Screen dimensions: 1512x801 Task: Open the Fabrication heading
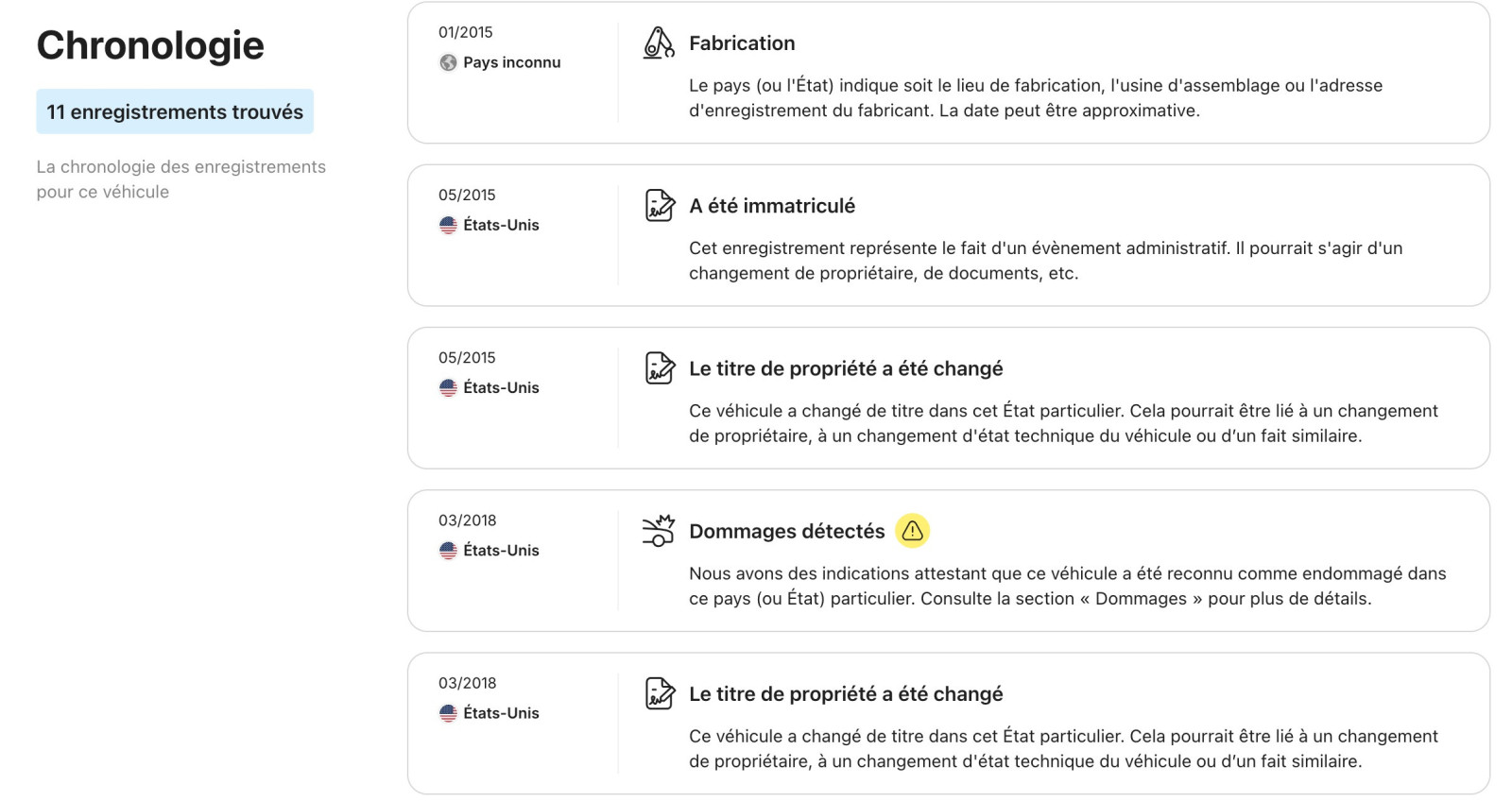(742, 43)
